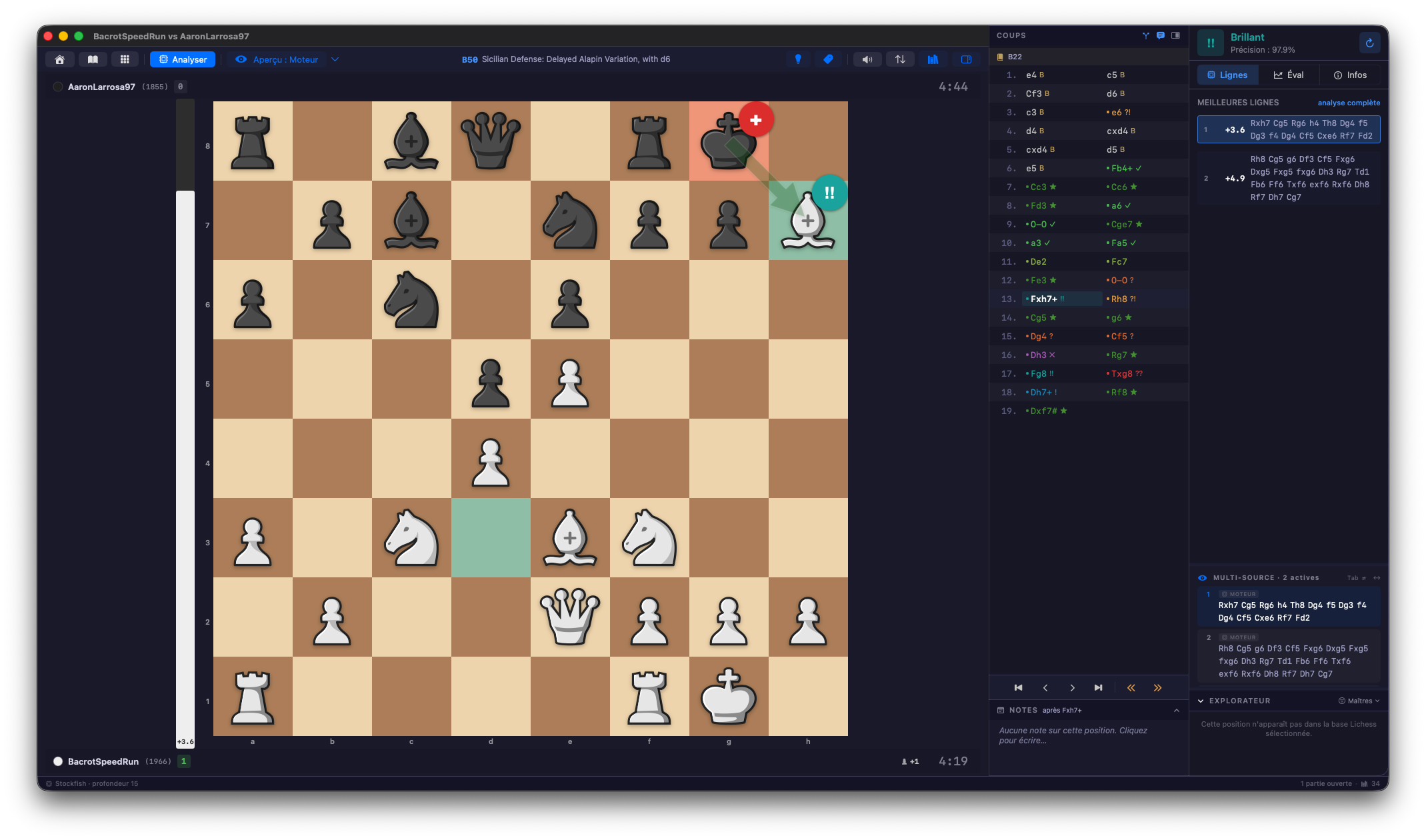1426x840 pixels.
Task: Click the tag icon in toolbar
Action: tap(828, 59)
